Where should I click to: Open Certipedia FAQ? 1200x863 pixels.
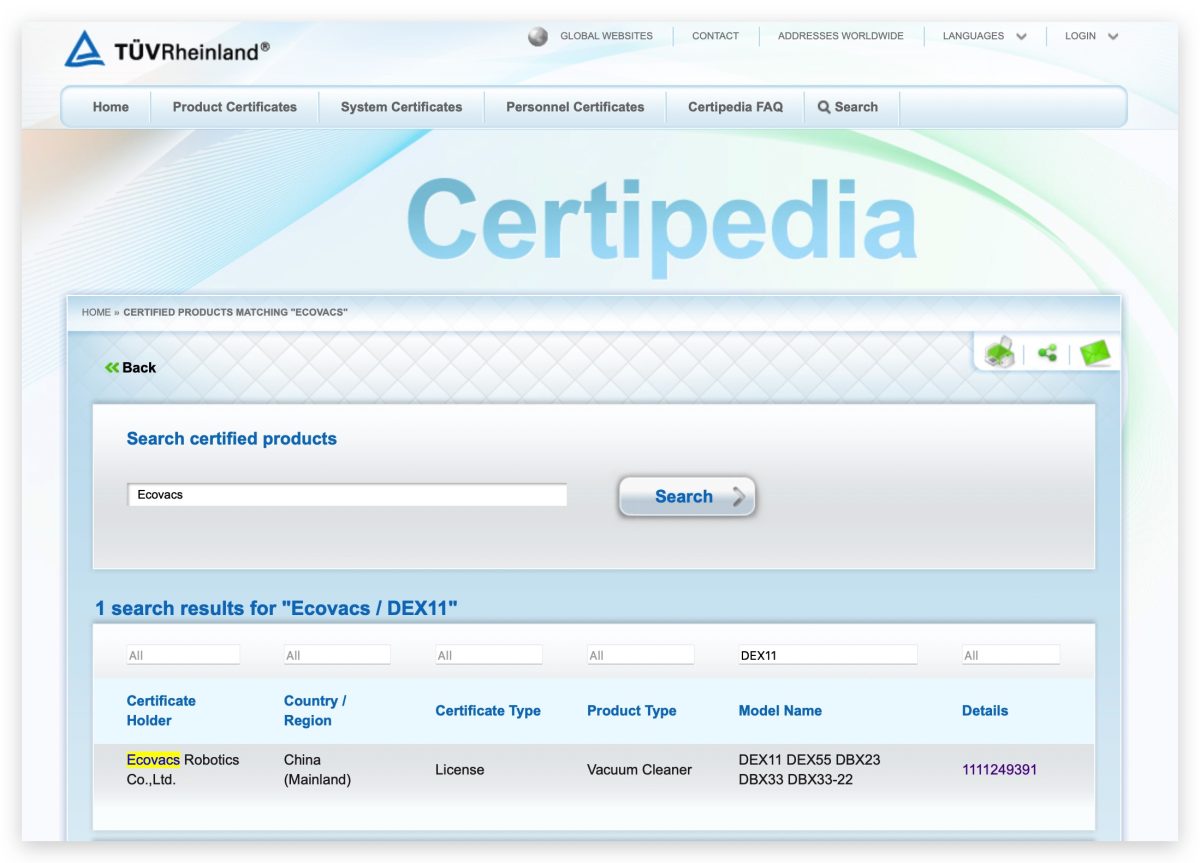pos(735,107)
